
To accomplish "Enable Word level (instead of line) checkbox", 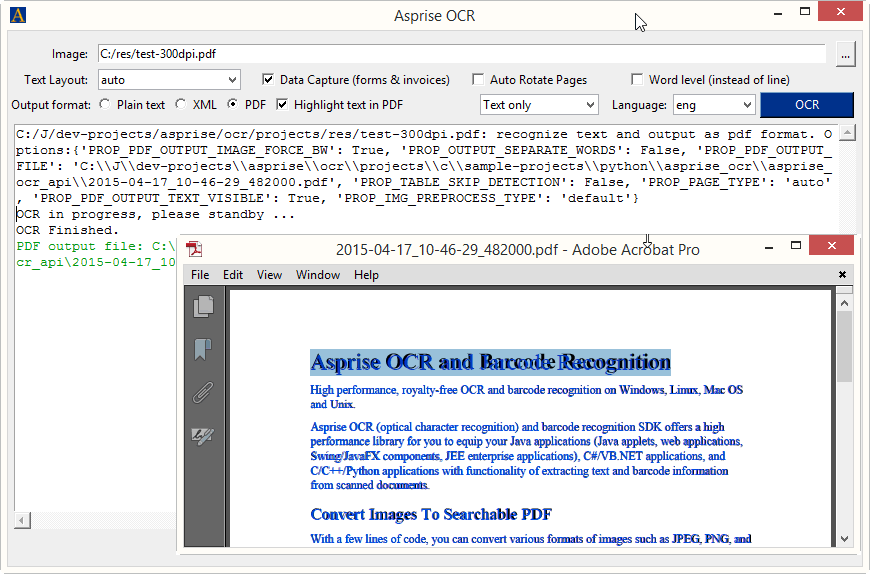I will (637, 79).
